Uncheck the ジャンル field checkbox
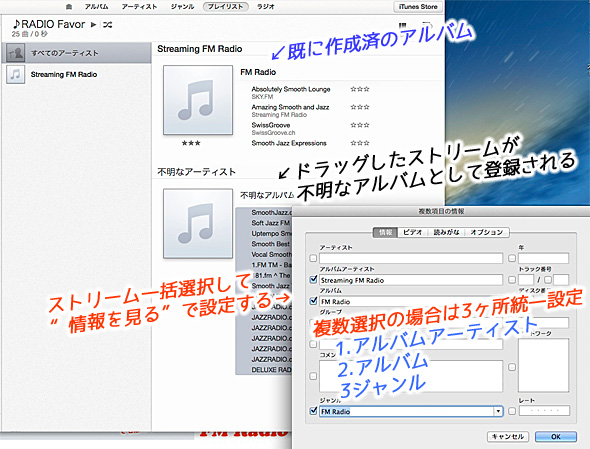Screen dimensions: 590x449 pos(313,411)
